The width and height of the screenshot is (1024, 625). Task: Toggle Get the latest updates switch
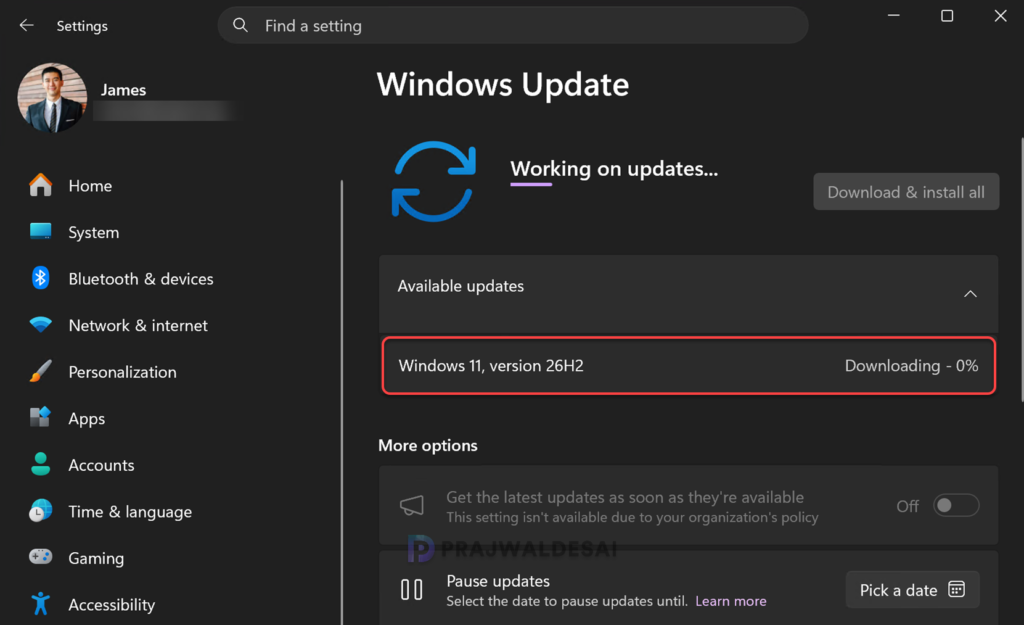pyautogui.click(x=956, y=505)
